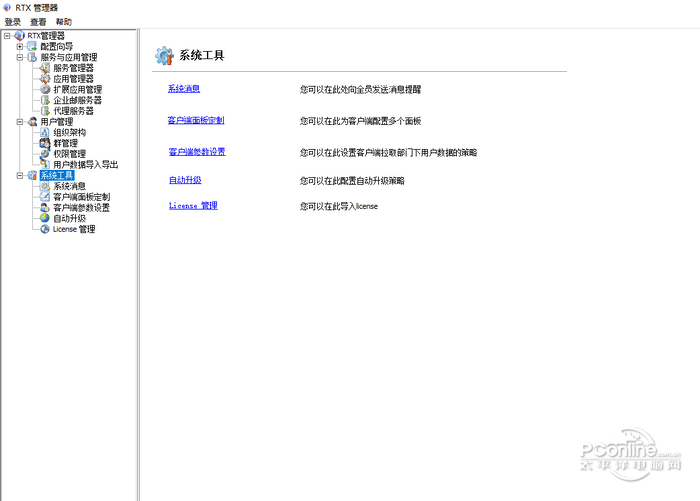700x501 pixels.
Task: Click the 配置向导 tree icon
Action: (32, 46)
